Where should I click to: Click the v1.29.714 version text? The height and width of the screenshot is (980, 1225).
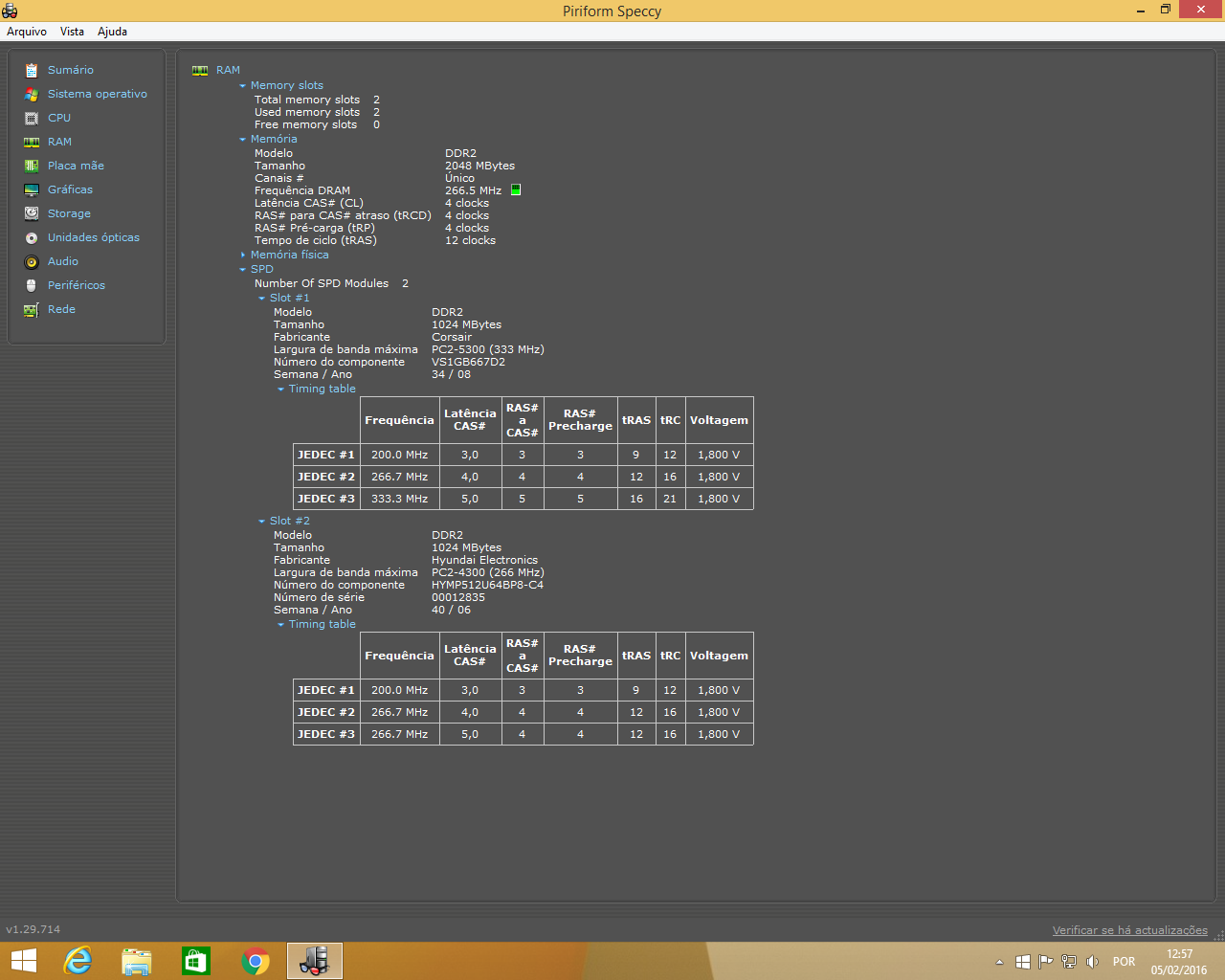point(33,929)
